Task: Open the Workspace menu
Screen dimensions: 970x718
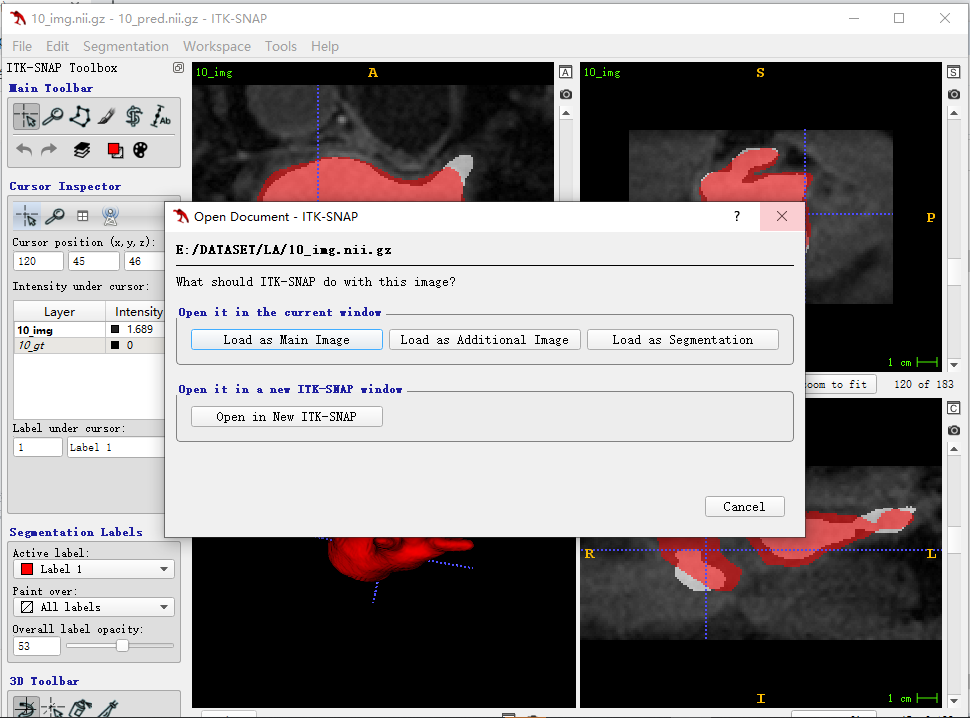Action: (217, 46)
